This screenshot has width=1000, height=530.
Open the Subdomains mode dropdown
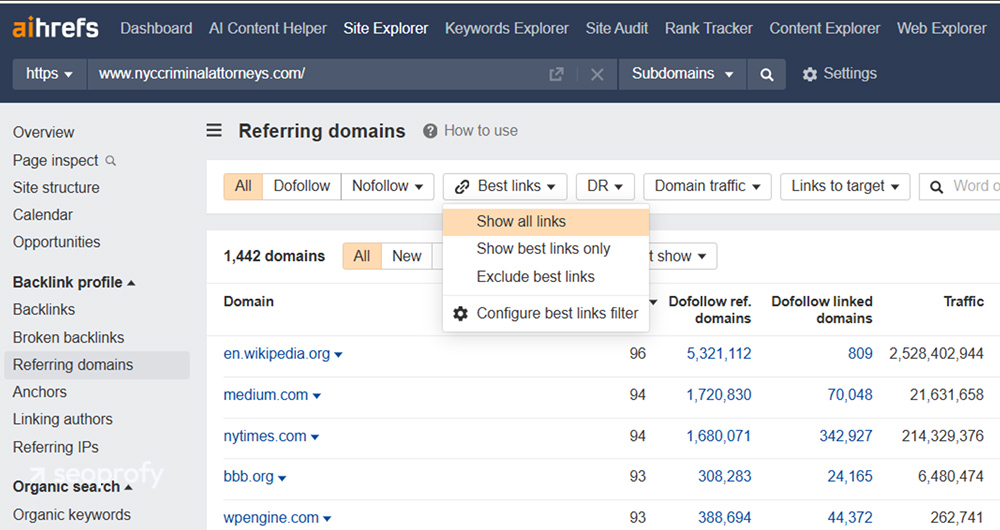coord(682,74)
